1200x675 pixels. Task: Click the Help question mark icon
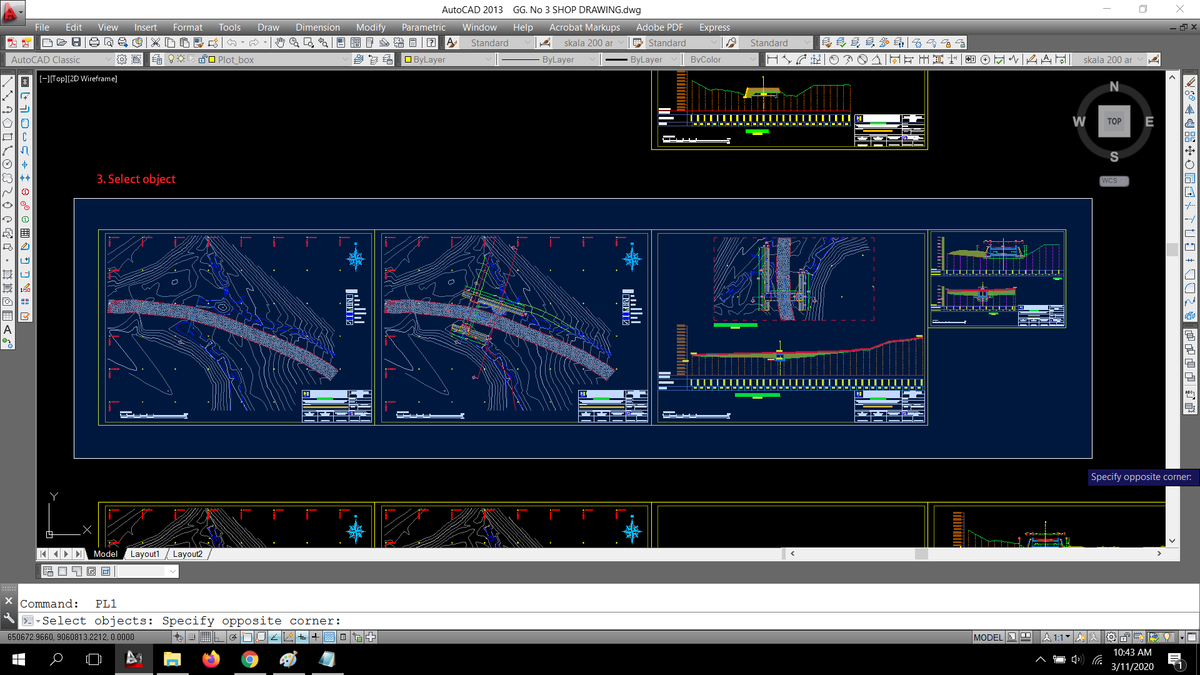430,43
